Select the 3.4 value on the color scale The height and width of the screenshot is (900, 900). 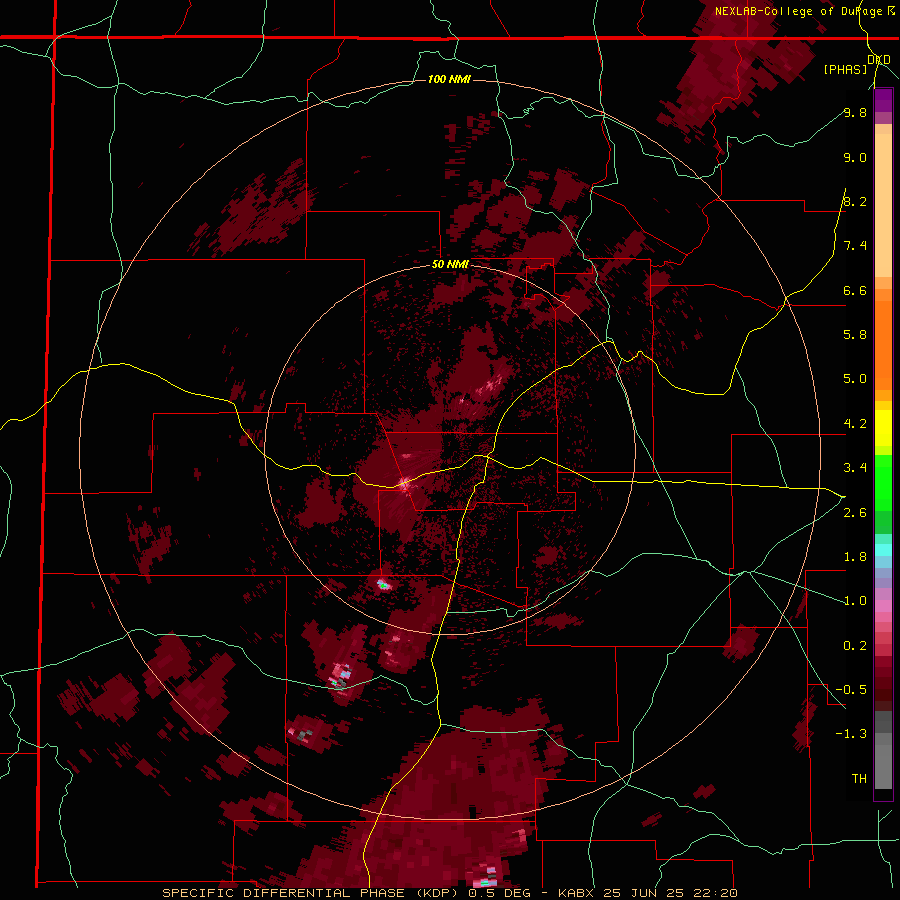855,468
